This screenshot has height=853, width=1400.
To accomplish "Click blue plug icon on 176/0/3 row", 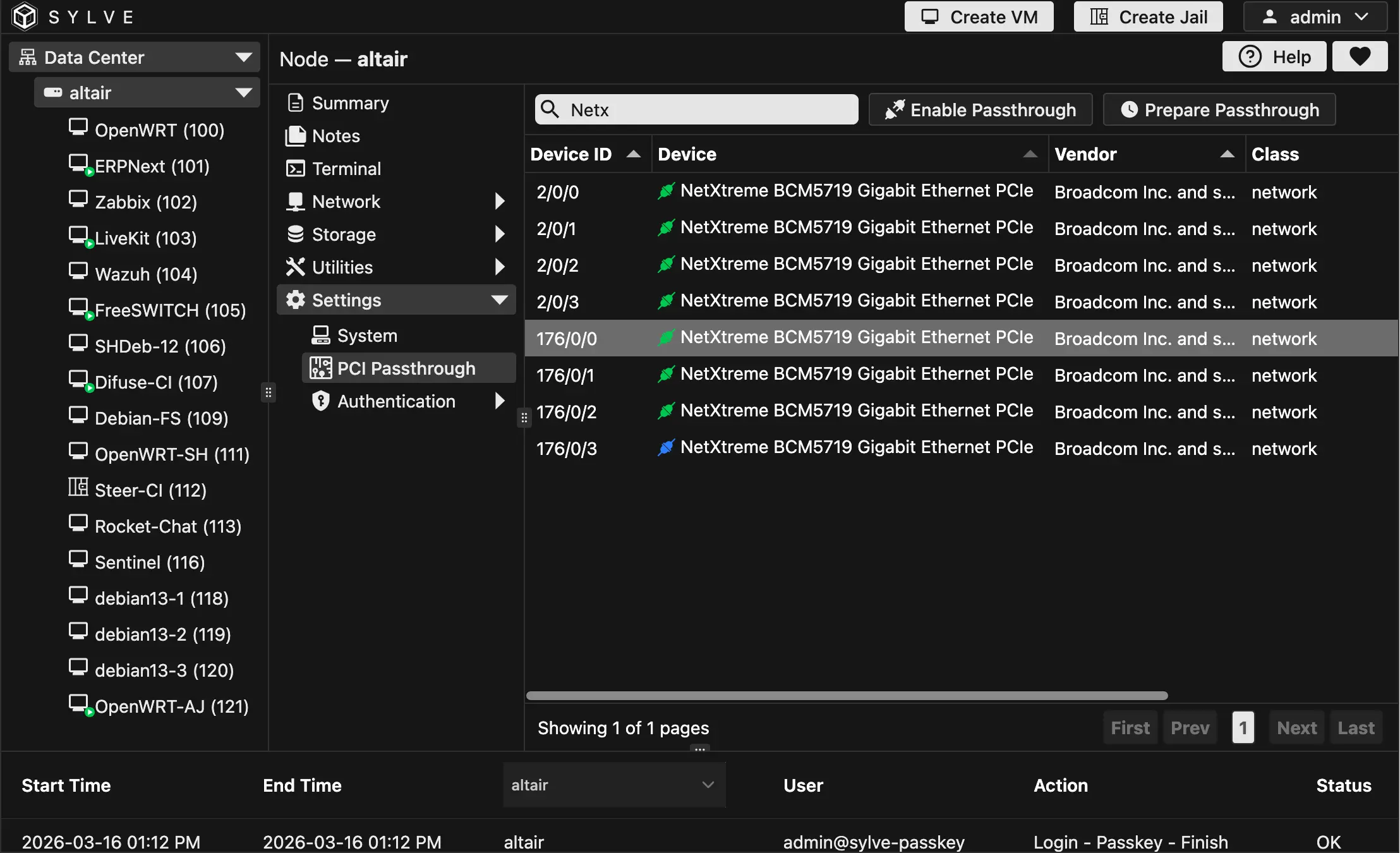I will [x=666, y=448].
